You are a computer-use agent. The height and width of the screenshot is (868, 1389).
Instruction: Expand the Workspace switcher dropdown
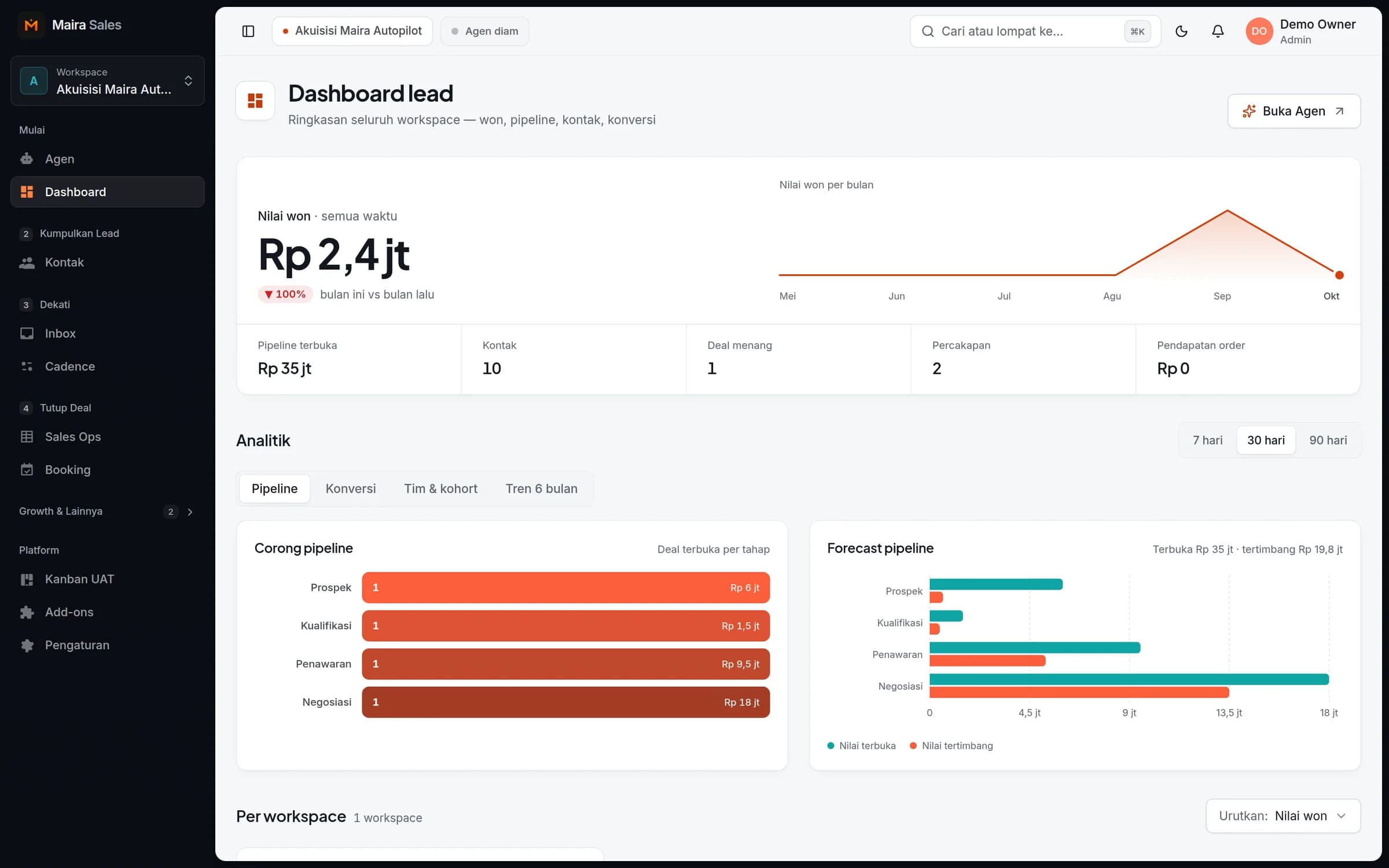108,81
